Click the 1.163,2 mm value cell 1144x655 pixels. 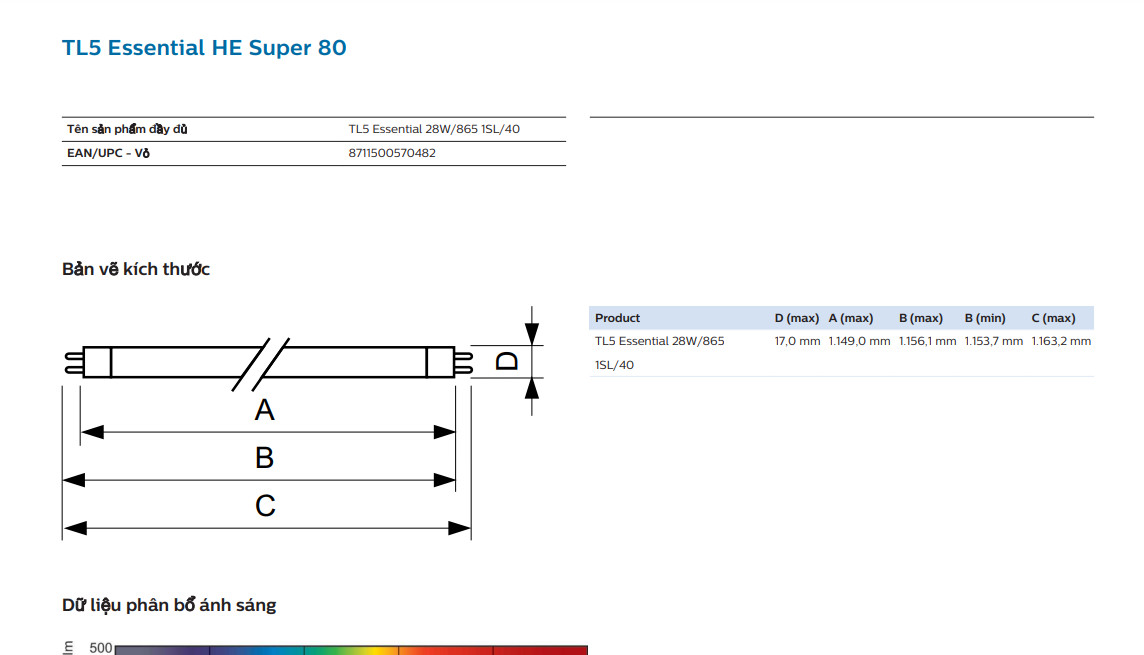click(1061, 341)
